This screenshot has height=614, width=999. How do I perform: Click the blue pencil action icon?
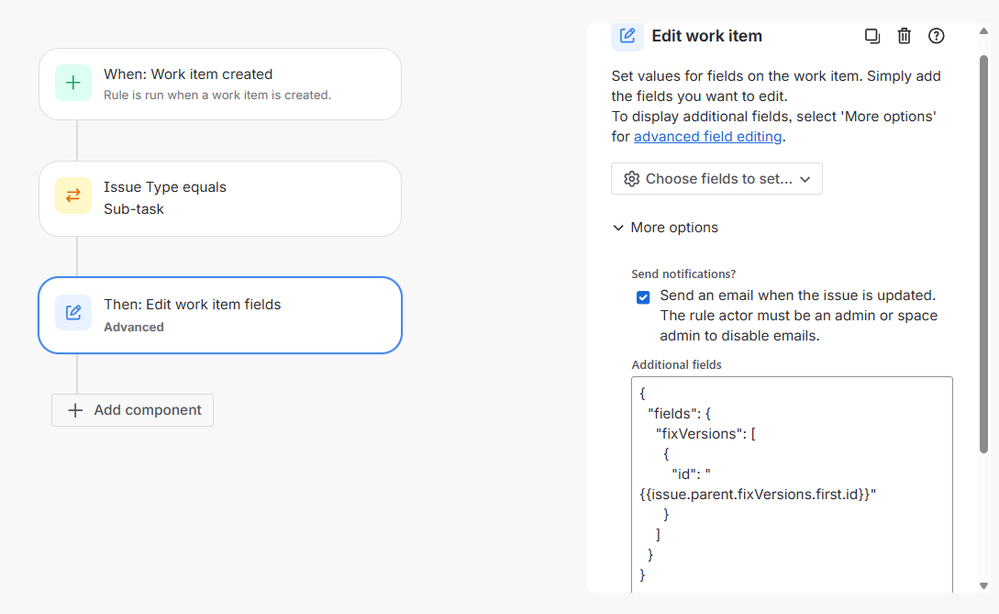pos(73,313)
